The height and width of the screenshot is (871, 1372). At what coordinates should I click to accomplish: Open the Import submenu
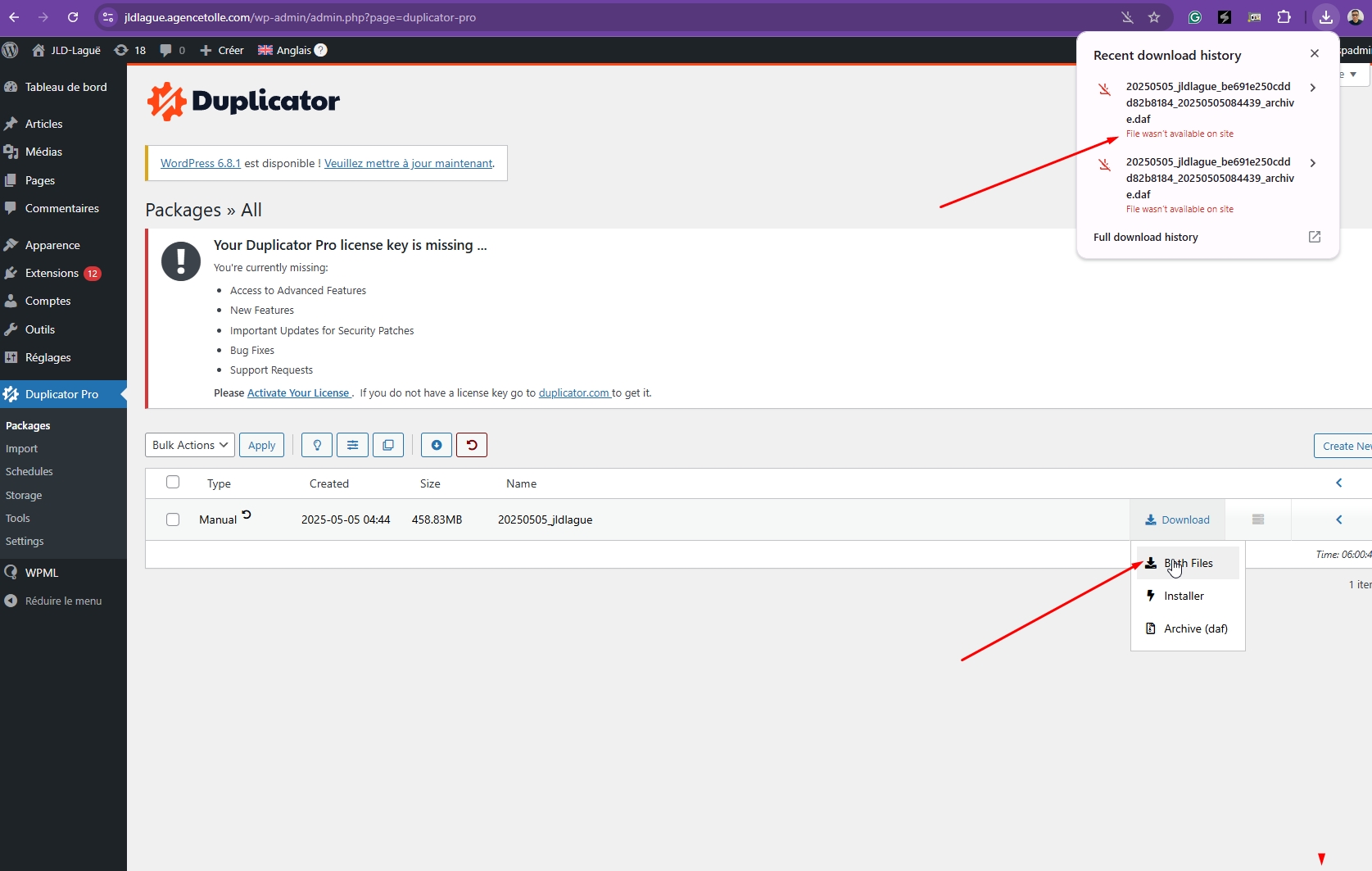[22, 449]
